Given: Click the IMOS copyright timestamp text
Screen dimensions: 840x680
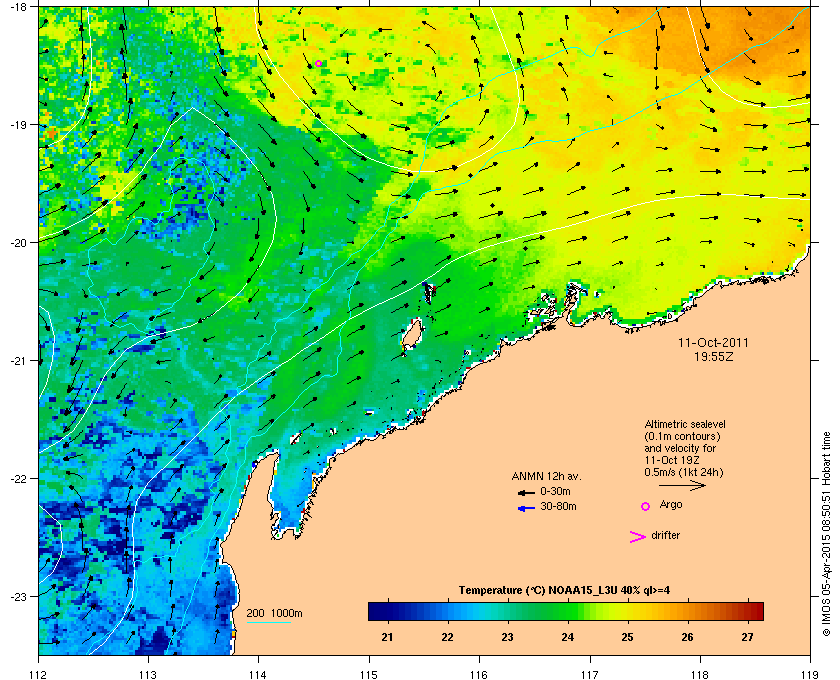Looking at the screenshot, I should 826,534.
